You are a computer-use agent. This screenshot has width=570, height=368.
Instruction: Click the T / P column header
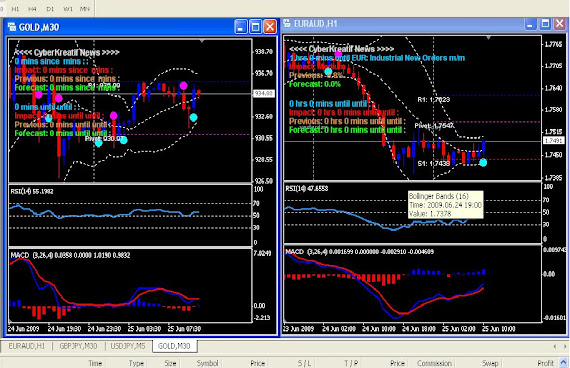[x=351, y=363]
